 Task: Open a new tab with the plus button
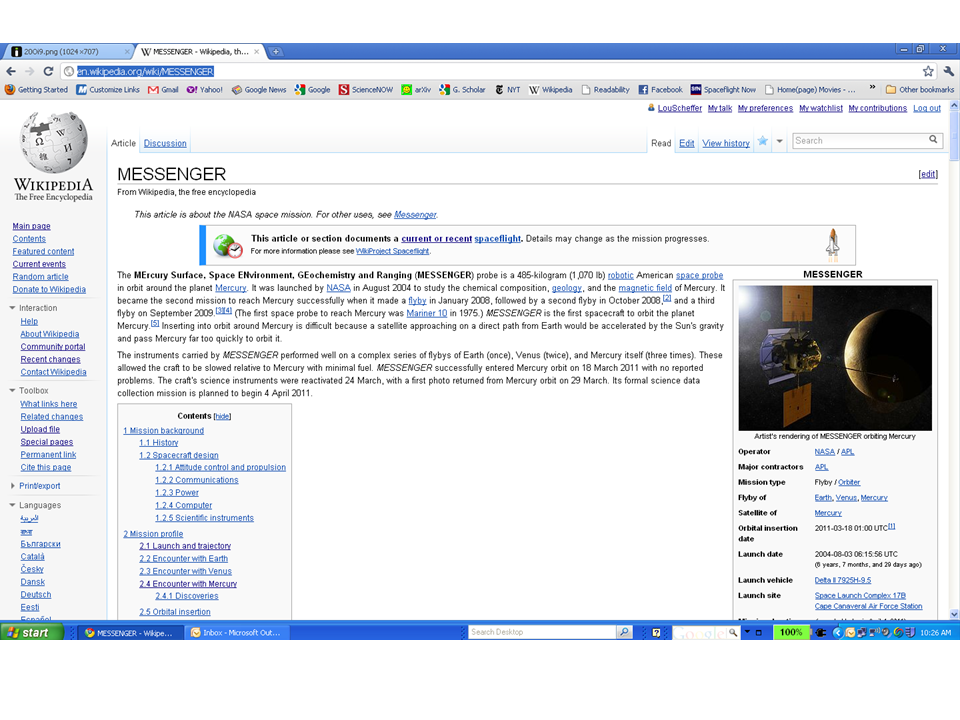tap(276, 51)
